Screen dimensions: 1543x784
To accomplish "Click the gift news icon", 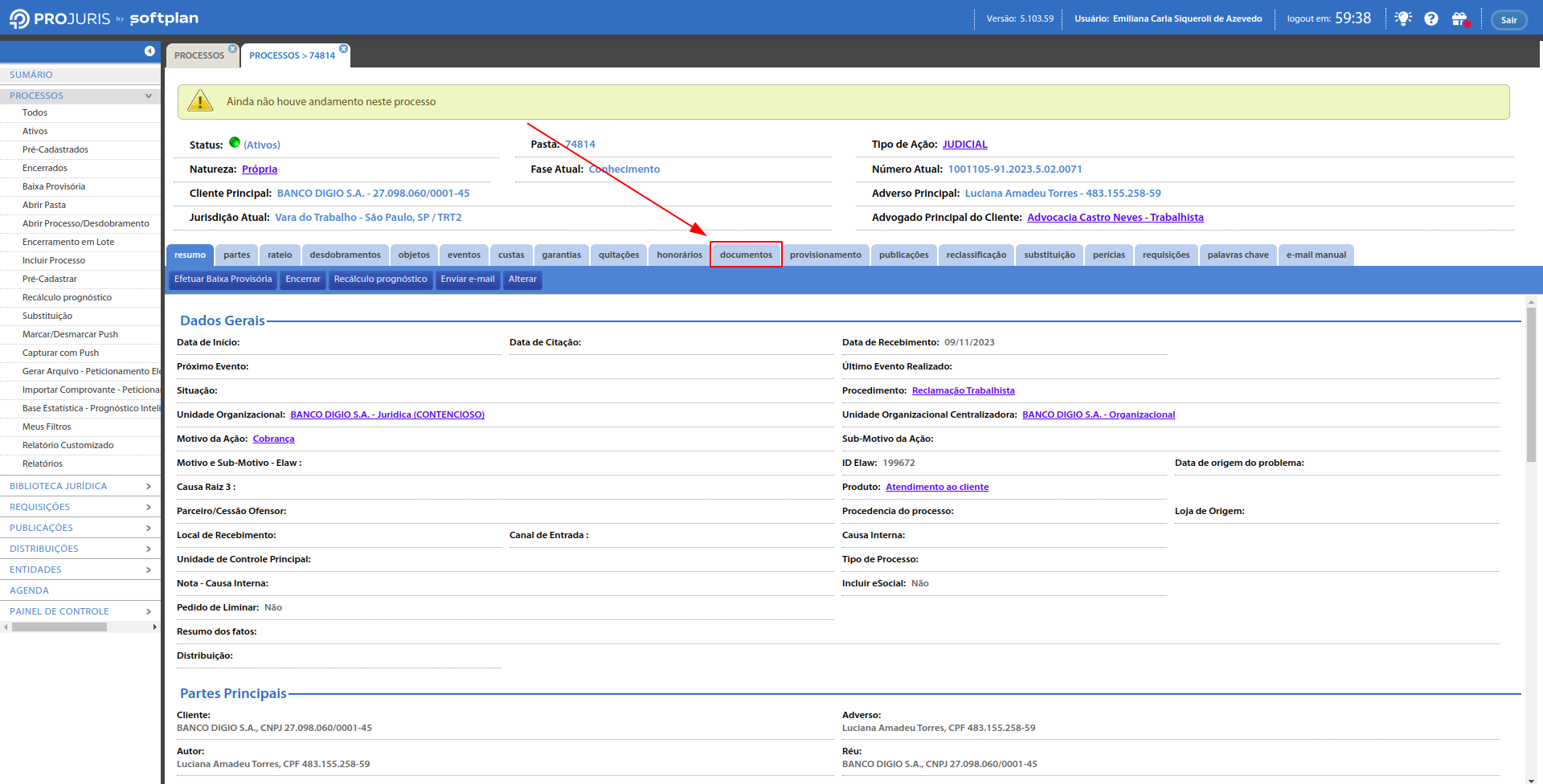I will click(1459, 18).
